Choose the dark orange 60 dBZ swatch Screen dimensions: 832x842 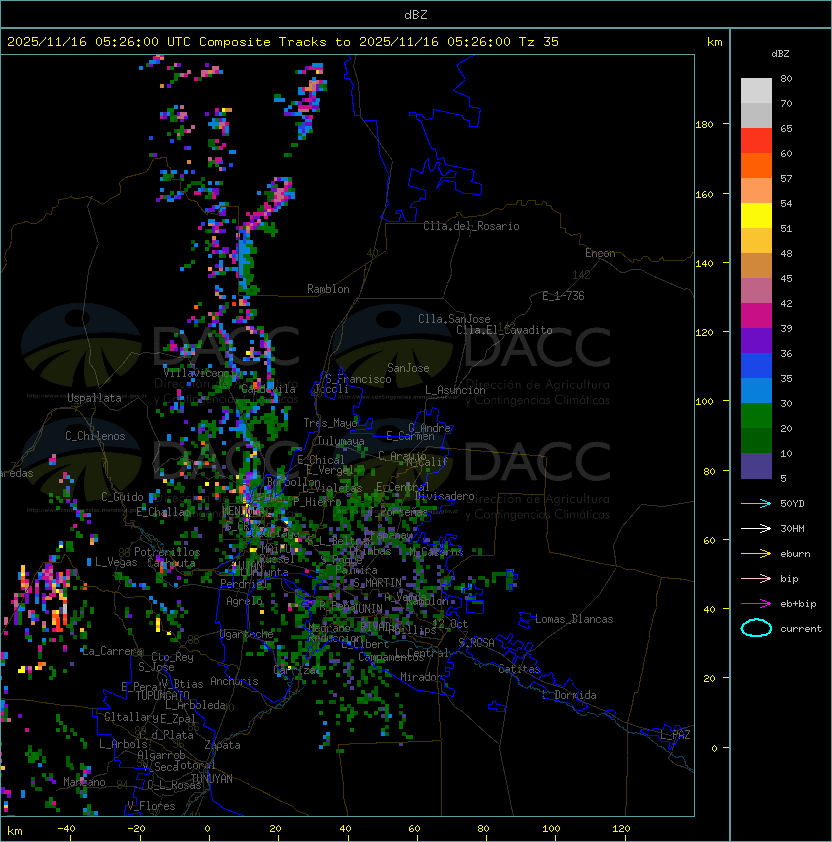pos(756,165)
